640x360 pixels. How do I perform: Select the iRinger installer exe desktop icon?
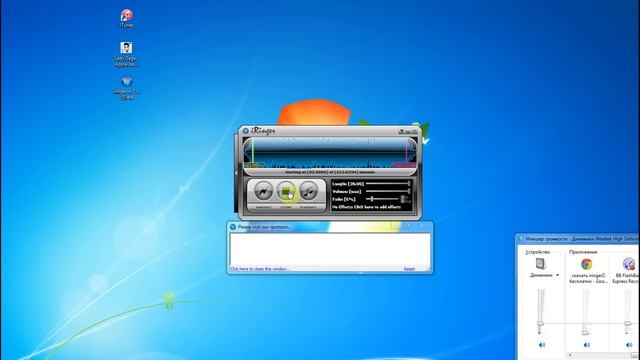[x=127, y=87]
